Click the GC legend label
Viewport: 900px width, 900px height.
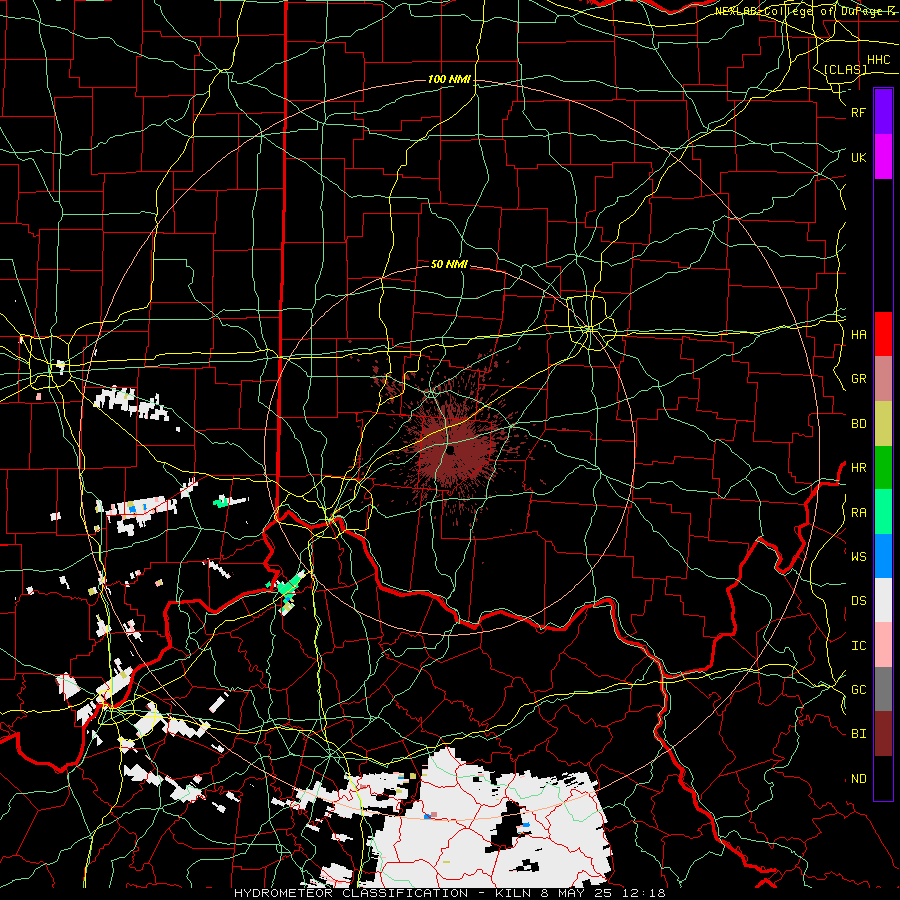pos(858,690)
